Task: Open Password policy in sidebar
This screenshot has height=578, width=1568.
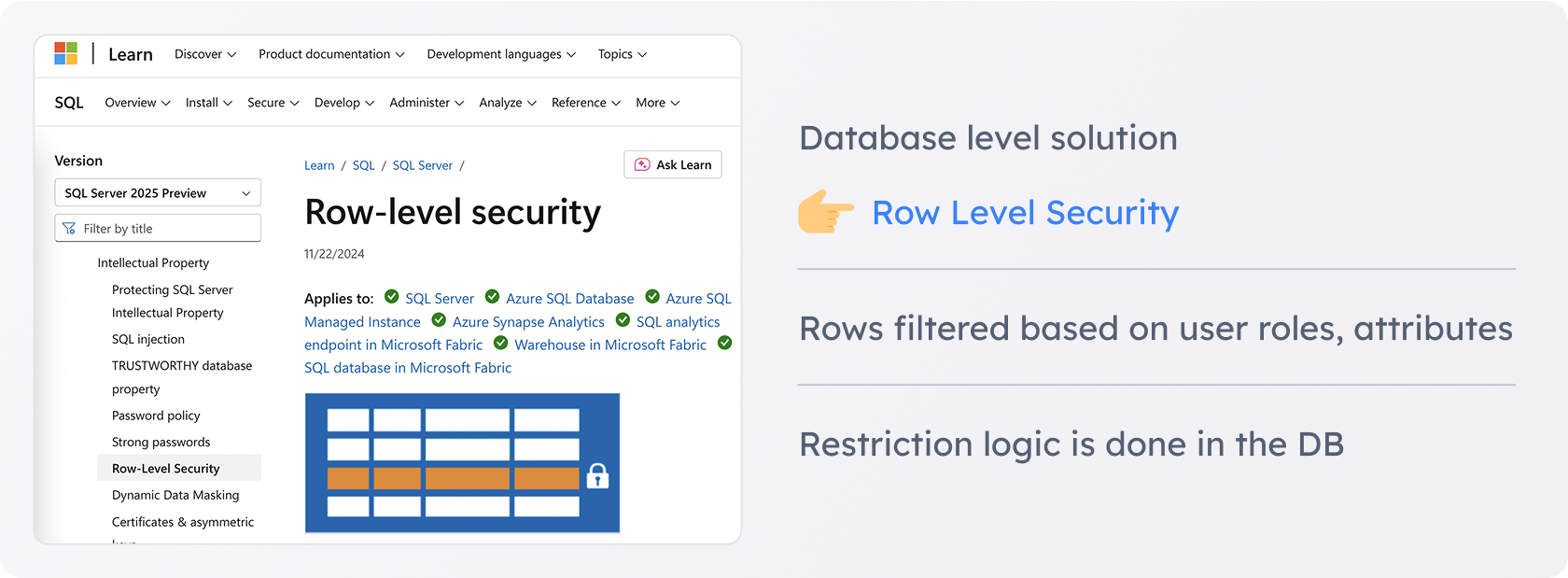Action: pos(156,416)
